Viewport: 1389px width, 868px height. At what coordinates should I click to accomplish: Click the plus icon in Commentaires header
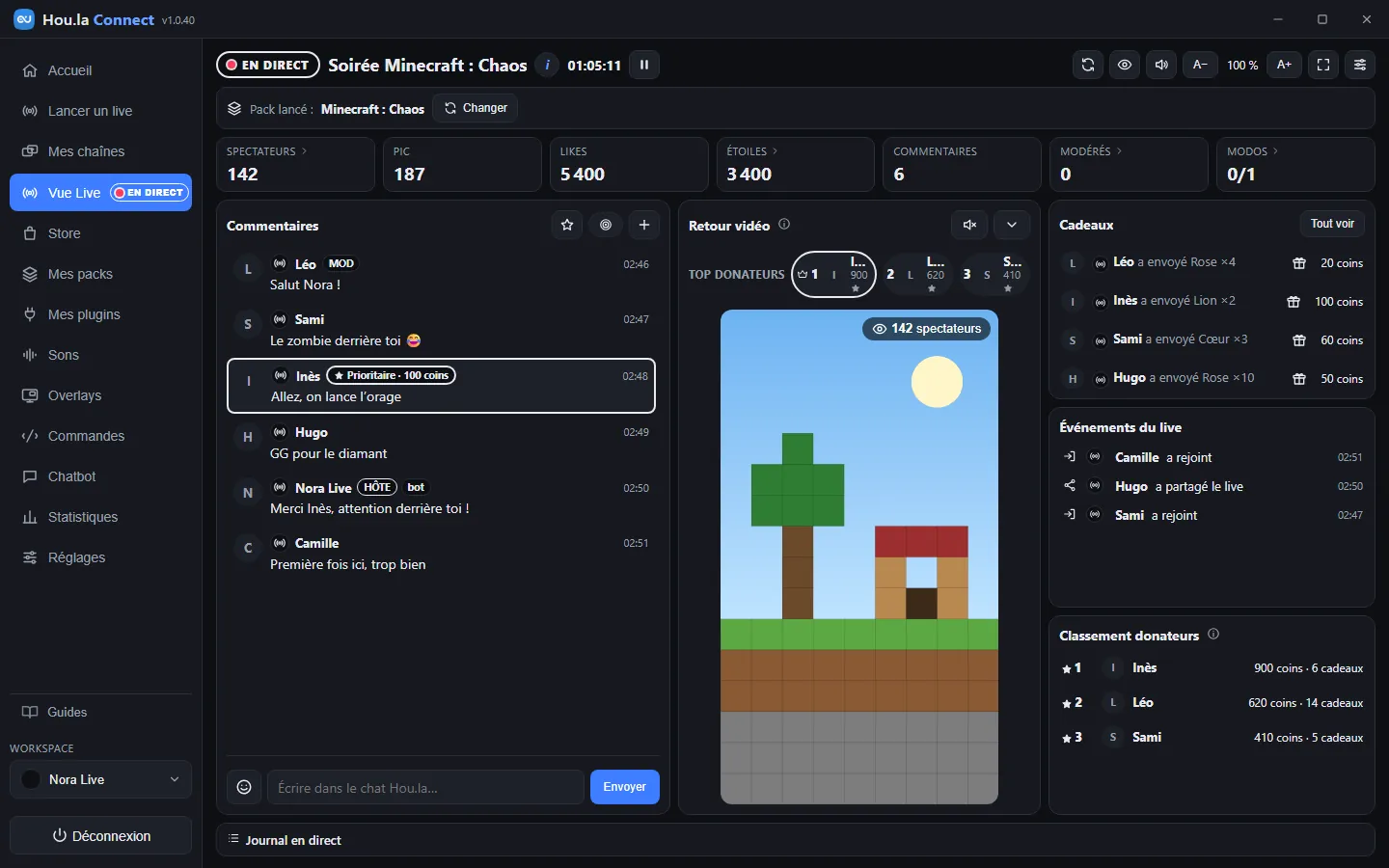click(644, 225)
